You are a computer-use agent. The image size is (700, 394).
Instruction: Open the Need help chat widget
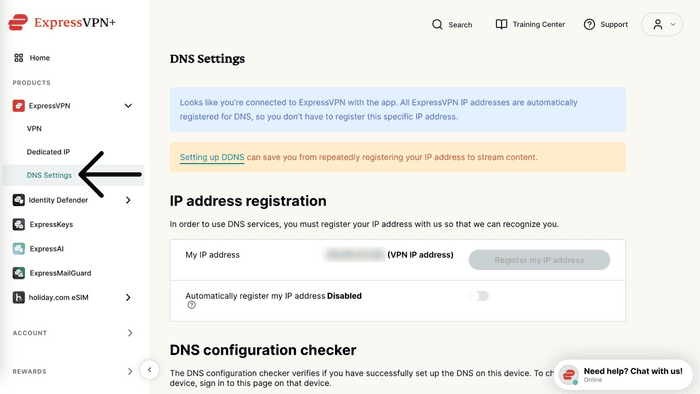tap(623, 375)
